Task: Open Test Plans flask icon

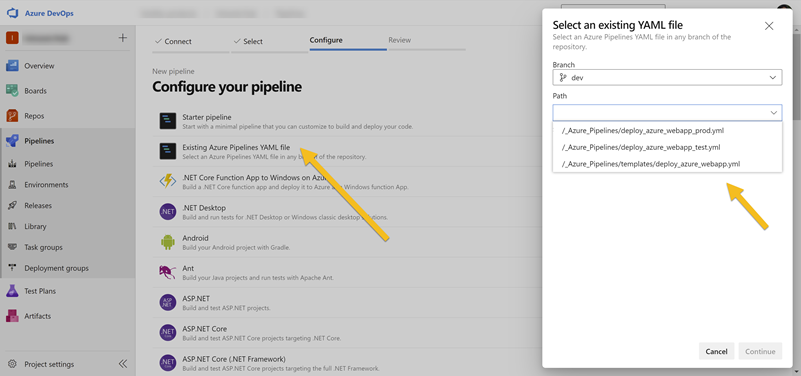Action: 12,291
